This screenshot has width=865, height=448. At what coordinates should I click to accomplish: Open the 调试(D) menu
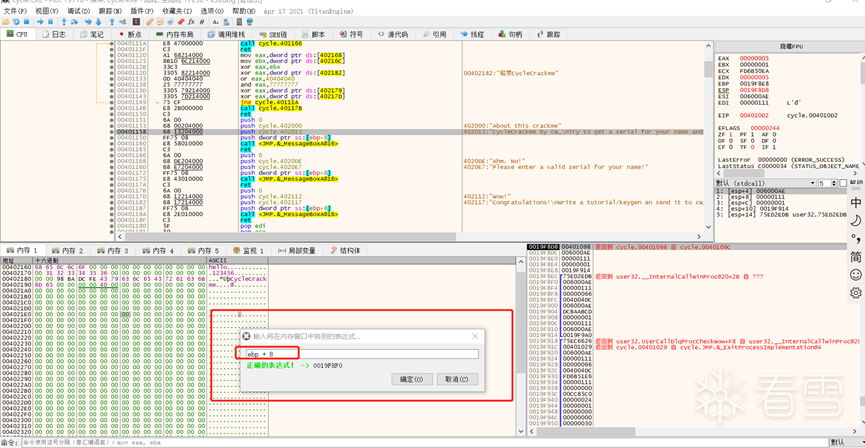click(x=78, y=11)
